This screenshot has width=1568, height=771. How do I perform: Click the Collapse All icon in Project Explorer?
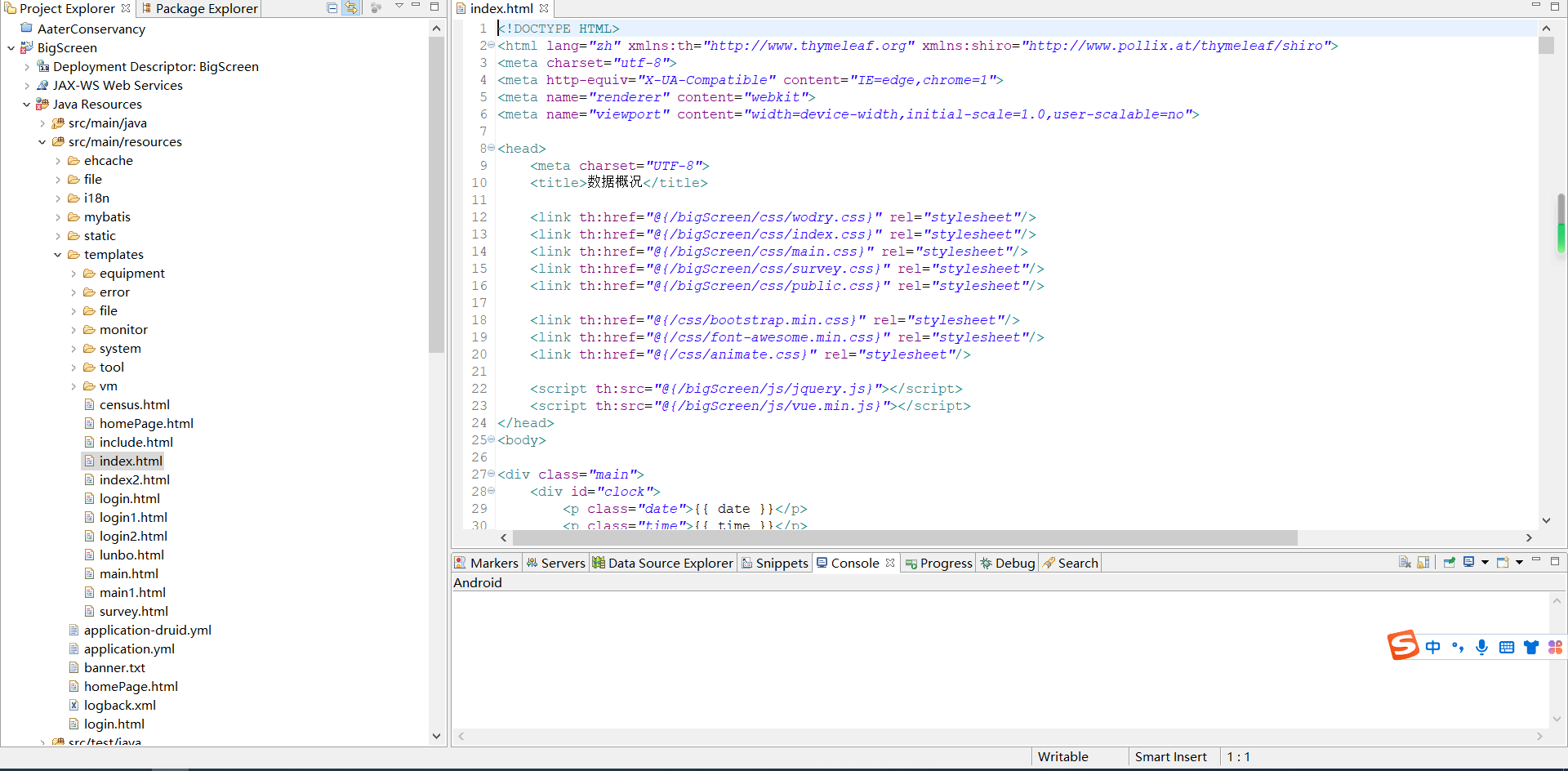pyautogui.click(x=332, y=8)
